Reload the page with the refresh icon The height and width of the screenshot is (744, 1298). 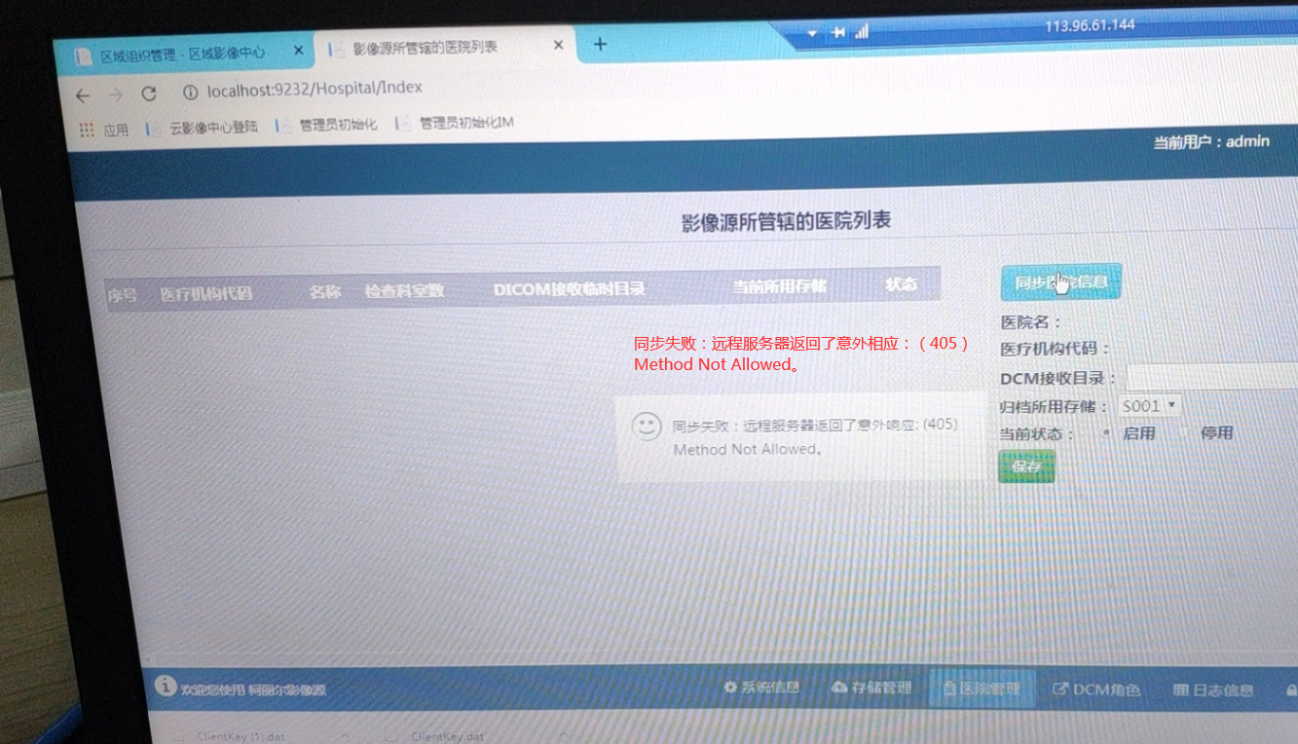click(149, 94)
